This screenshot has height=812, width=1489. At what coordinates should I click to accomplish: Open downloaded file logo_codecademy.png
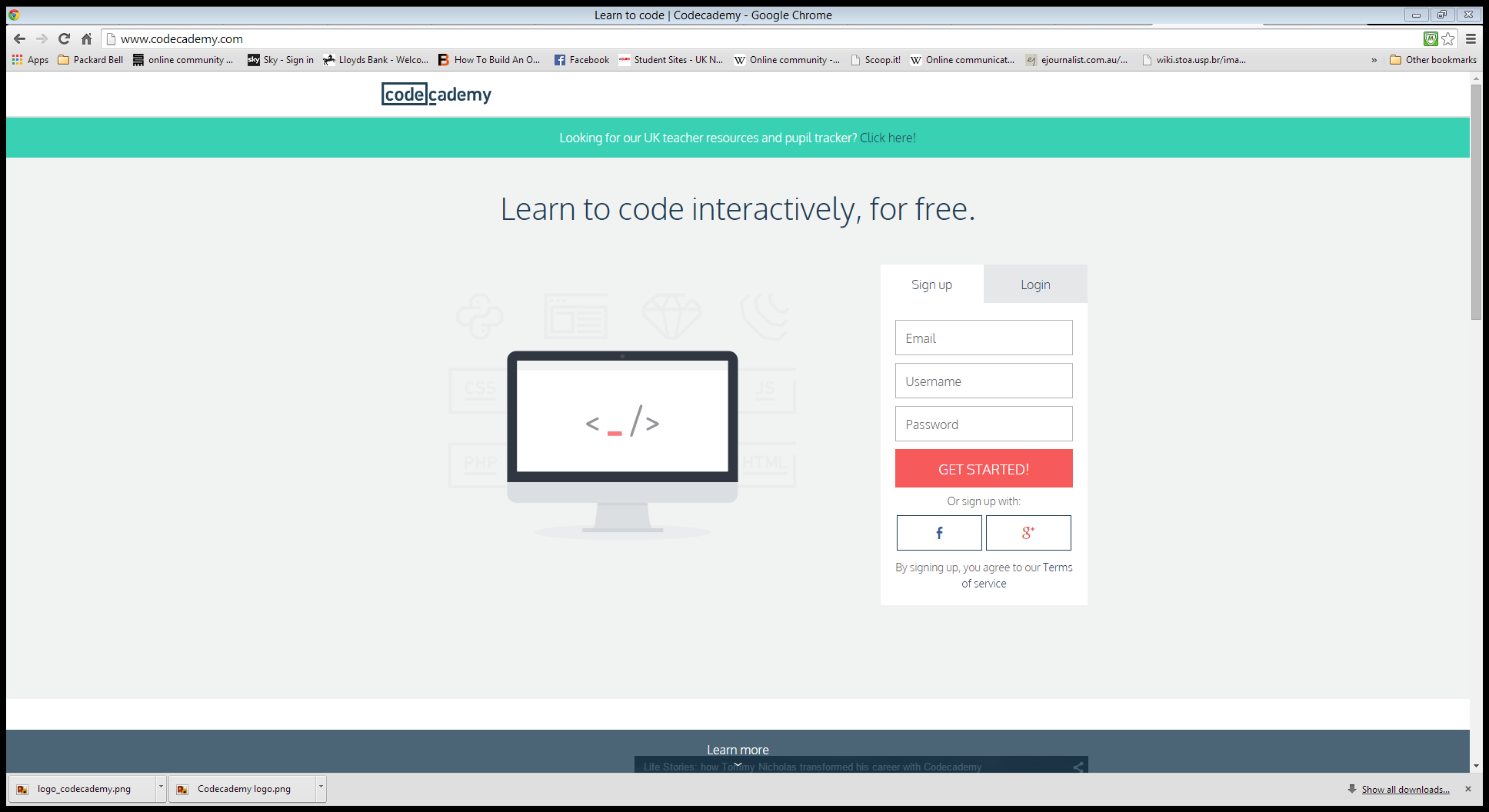pos(84,789)
